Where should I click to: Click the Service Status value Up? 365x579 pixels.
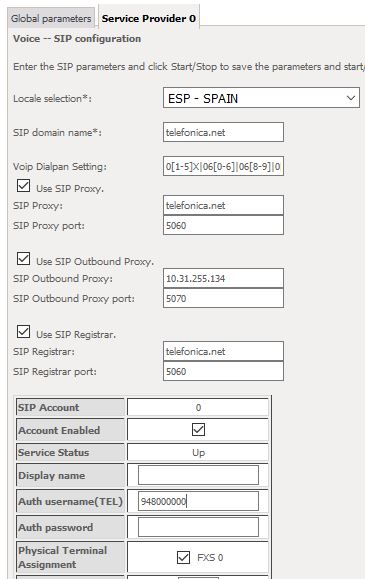pos(198,452)
